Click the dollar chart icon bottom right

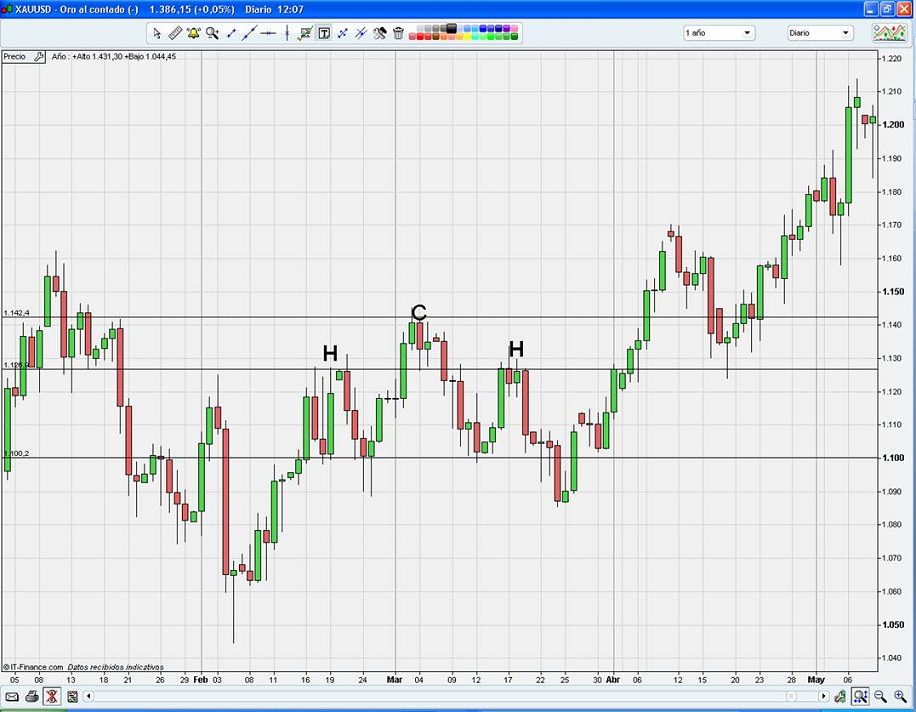pyautogui.click(x=840, y=696)
